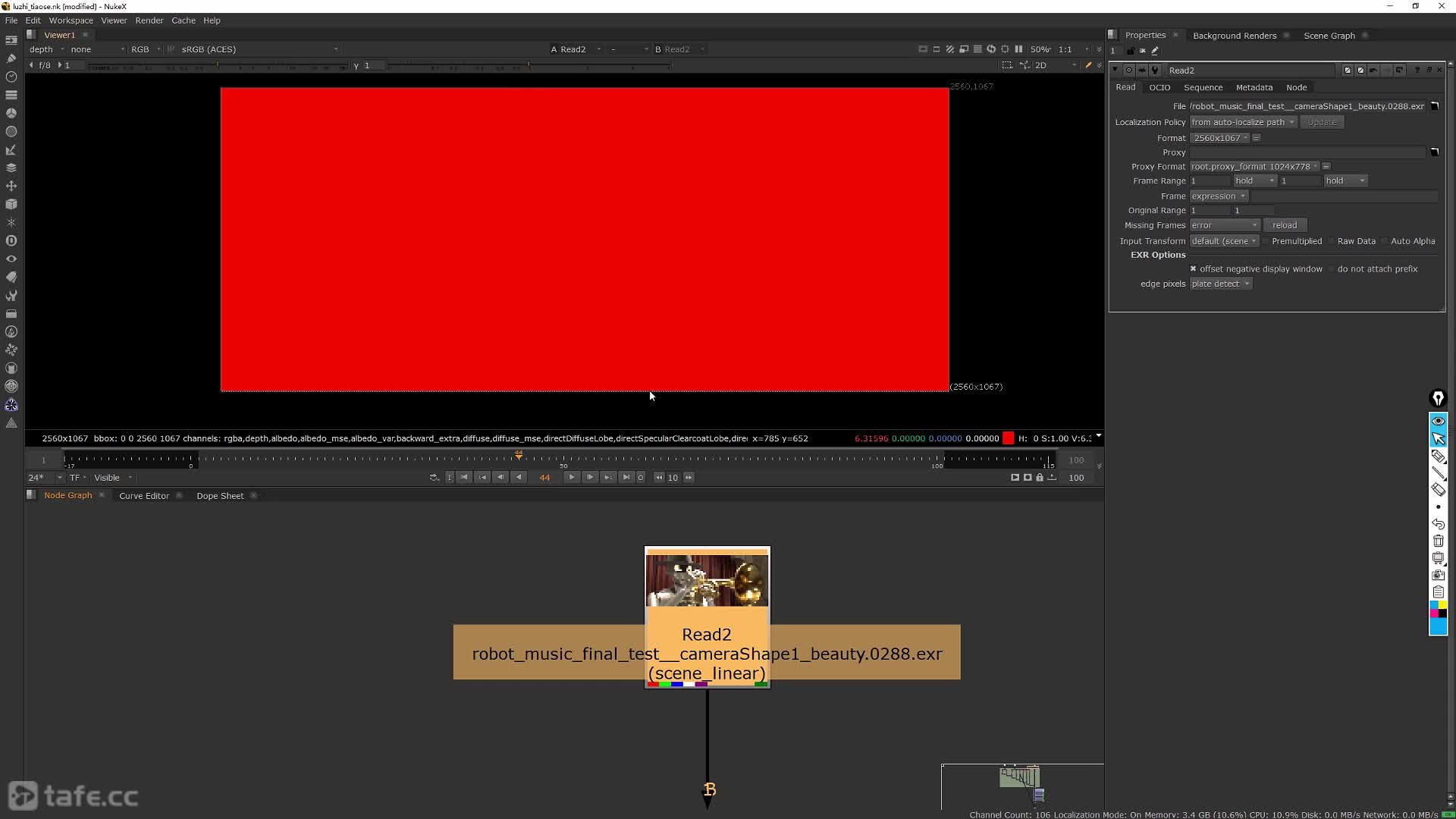Open the Frame expression dropdown
Viewport: 1456px width, 819px height.
[x=1219, y=196]
